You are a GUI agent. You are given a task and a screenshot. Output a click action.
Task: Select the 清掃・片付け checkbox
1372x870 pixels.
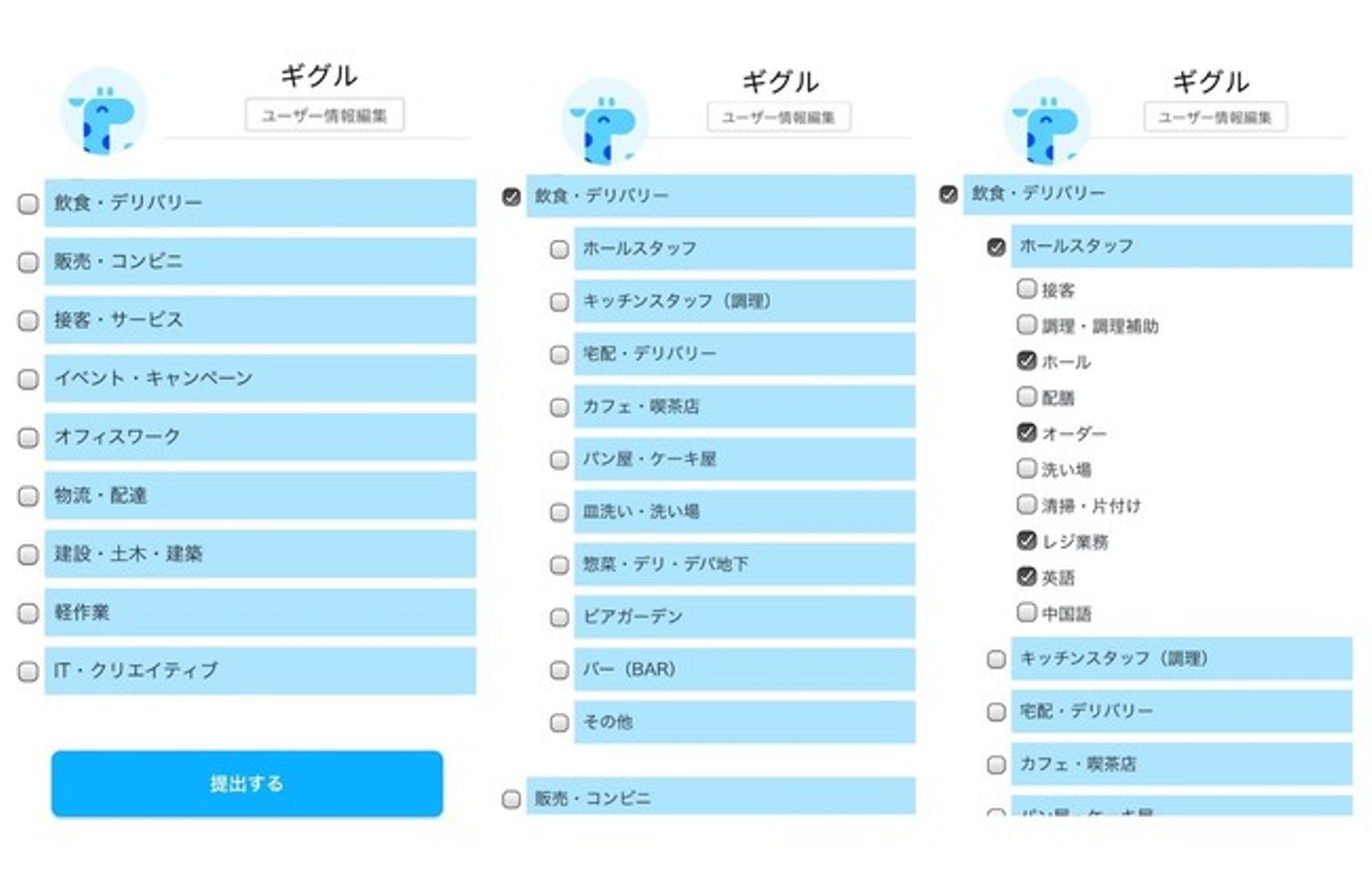coord(1026,504)
